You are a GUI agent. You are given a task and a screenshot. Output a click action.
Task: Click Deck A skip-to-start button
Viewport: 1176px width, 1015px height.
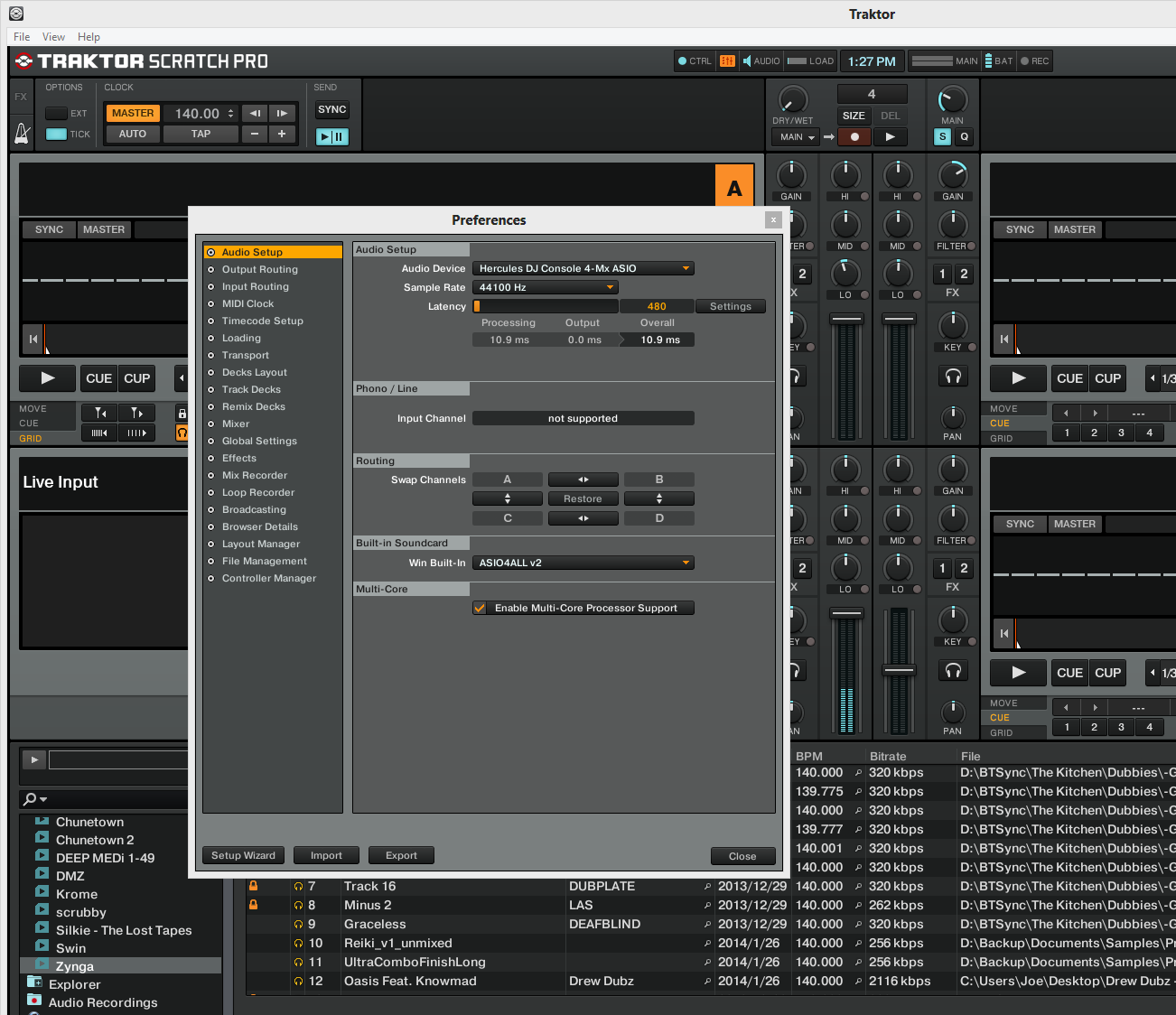point(33,339)
